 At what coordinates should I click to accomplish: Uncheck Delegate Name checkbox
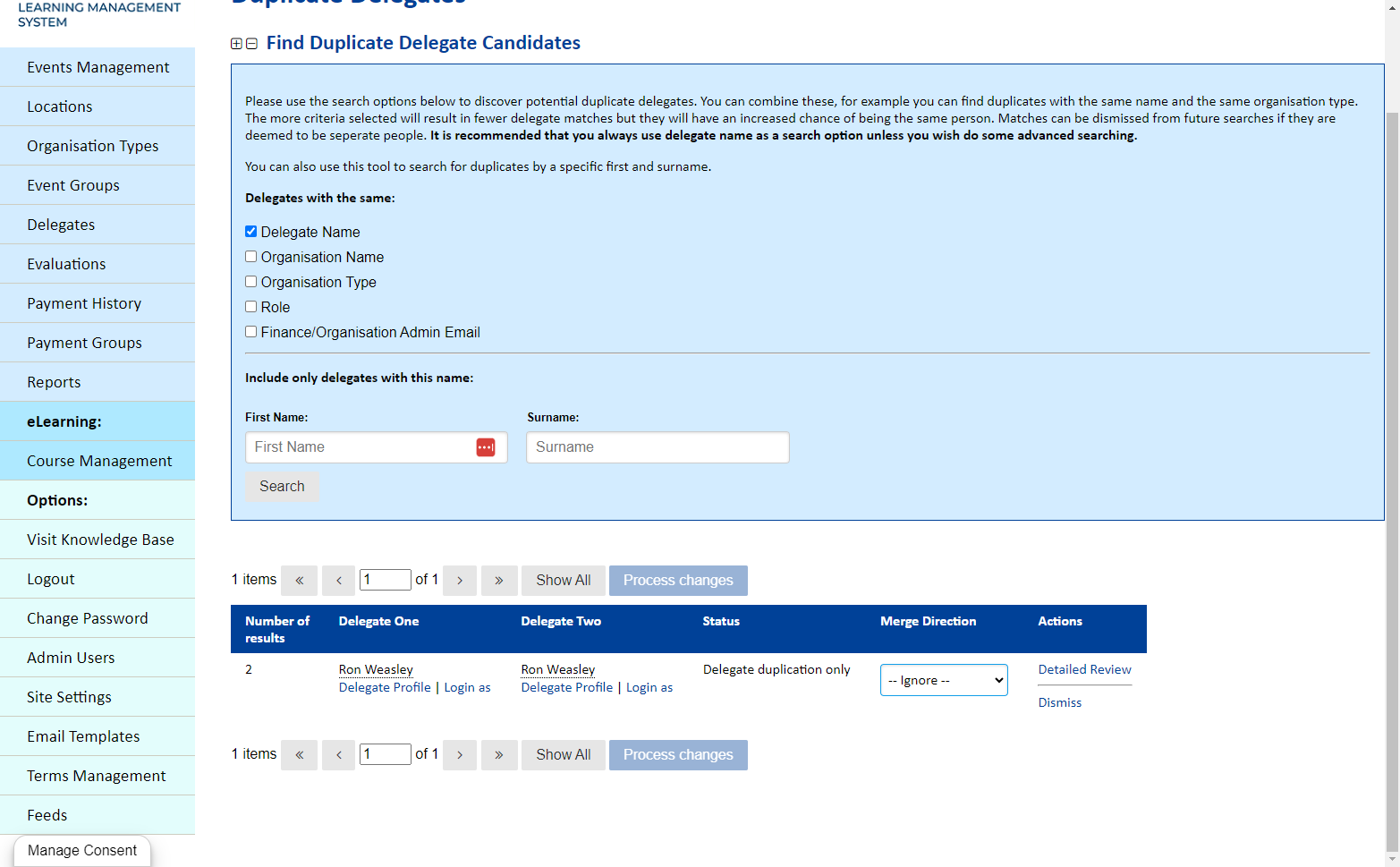[251, 232]
